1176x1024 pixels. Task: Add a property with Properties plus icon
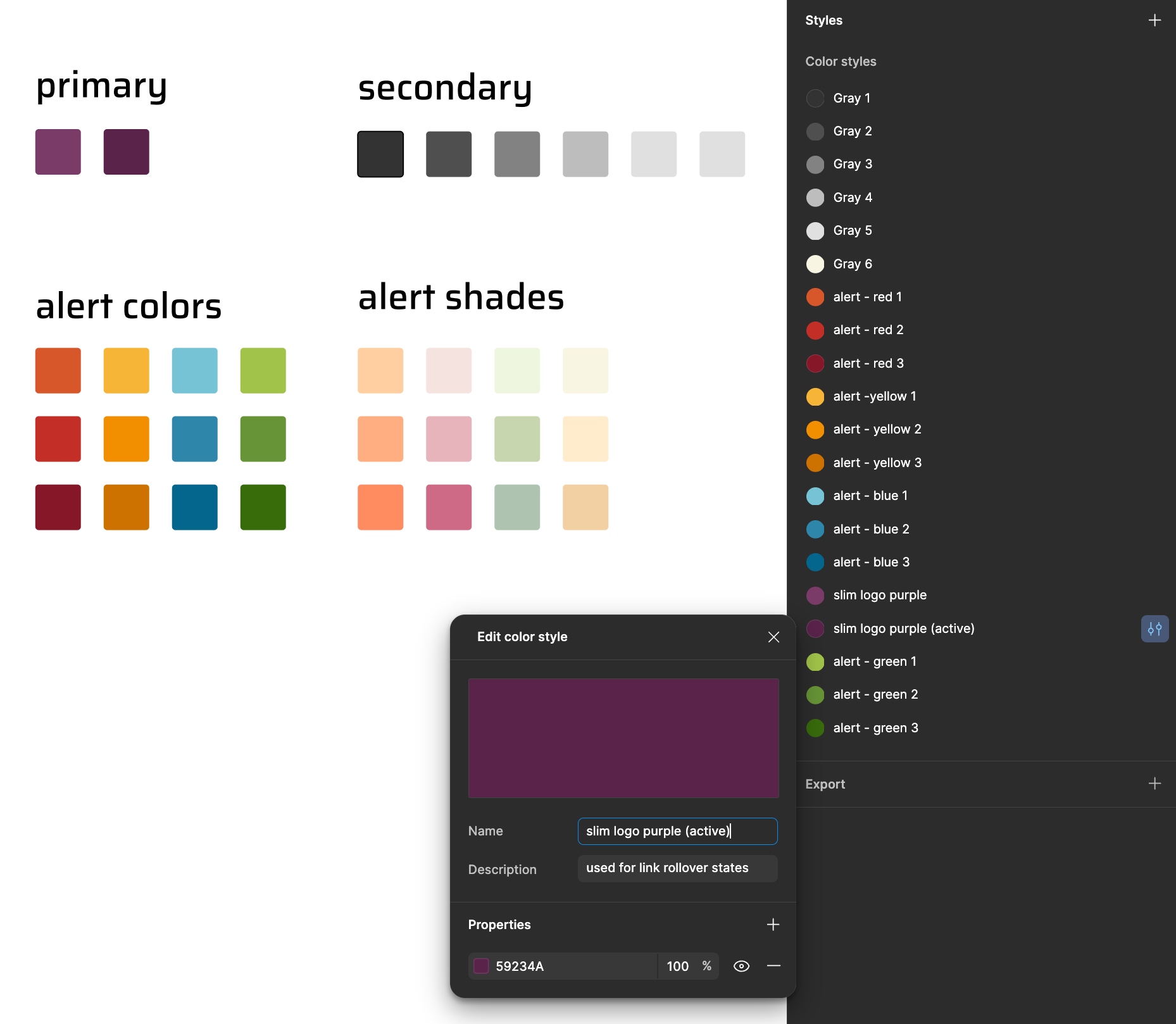point(773,925)
